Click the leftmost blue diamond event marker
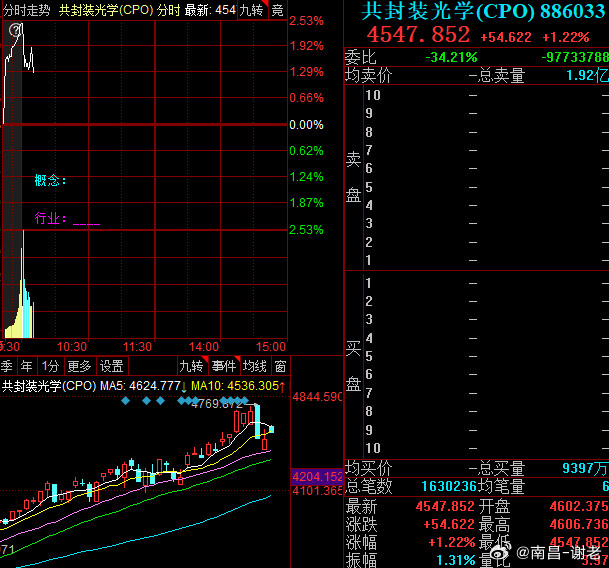 125,401
